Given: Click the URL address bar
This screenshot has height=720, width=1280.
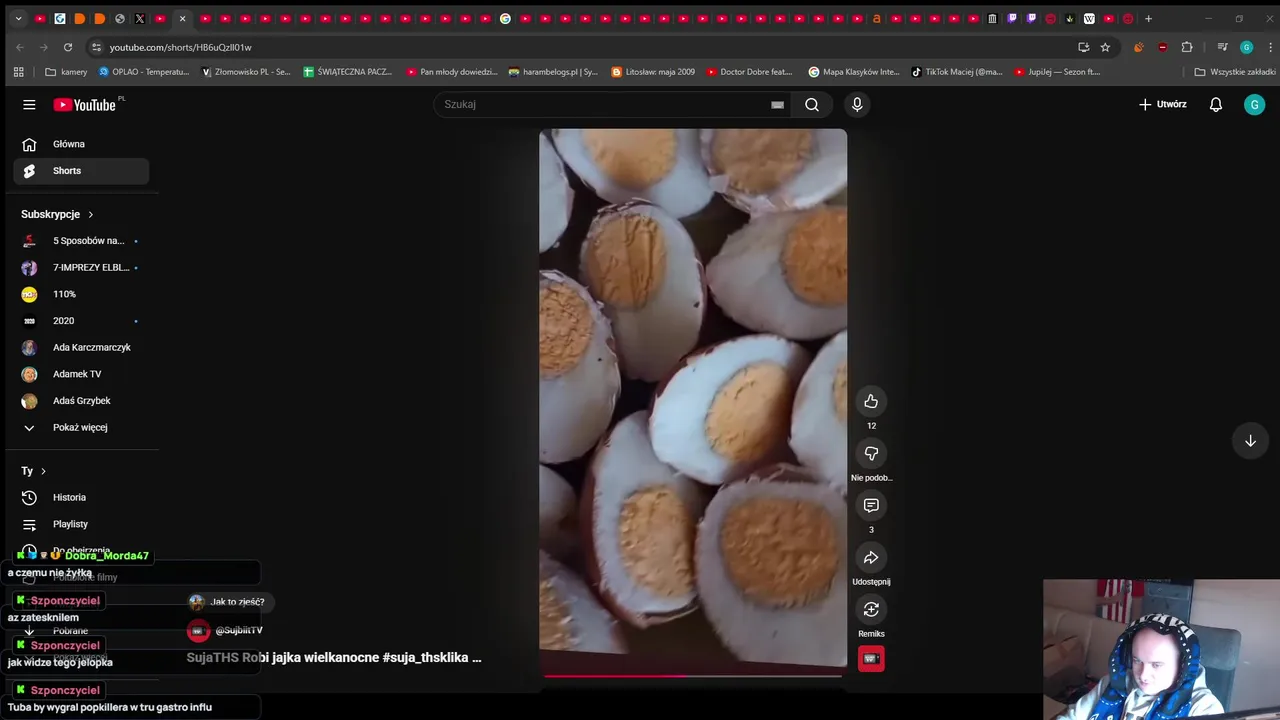Looking at the screenshot, I should [580, 47].
